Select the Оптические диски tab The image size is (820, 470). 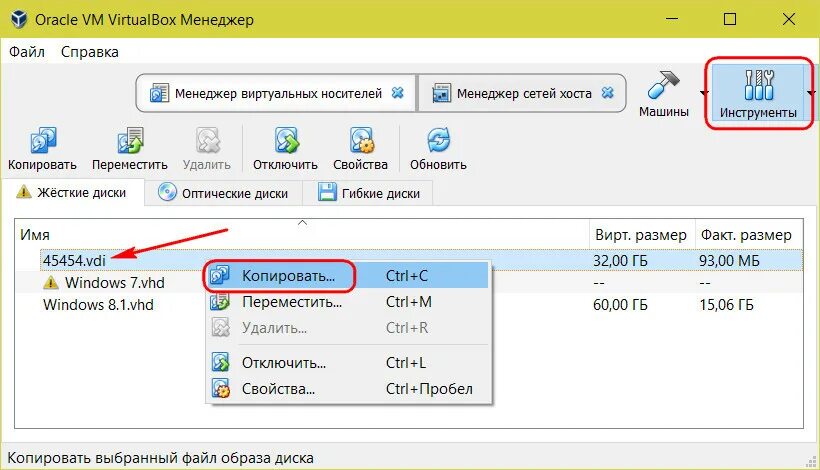point(223,193)
